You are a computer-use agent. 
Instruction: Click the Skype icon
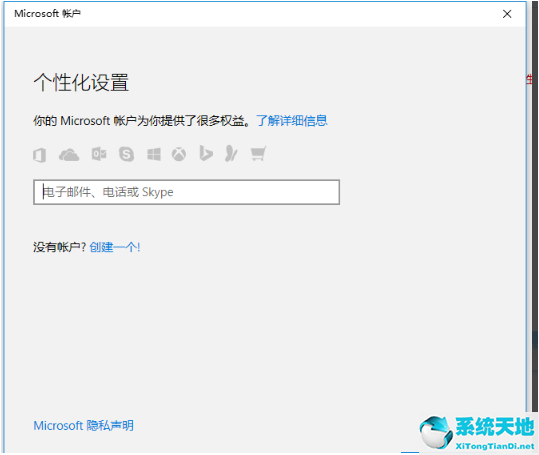(x=126, y=154)
